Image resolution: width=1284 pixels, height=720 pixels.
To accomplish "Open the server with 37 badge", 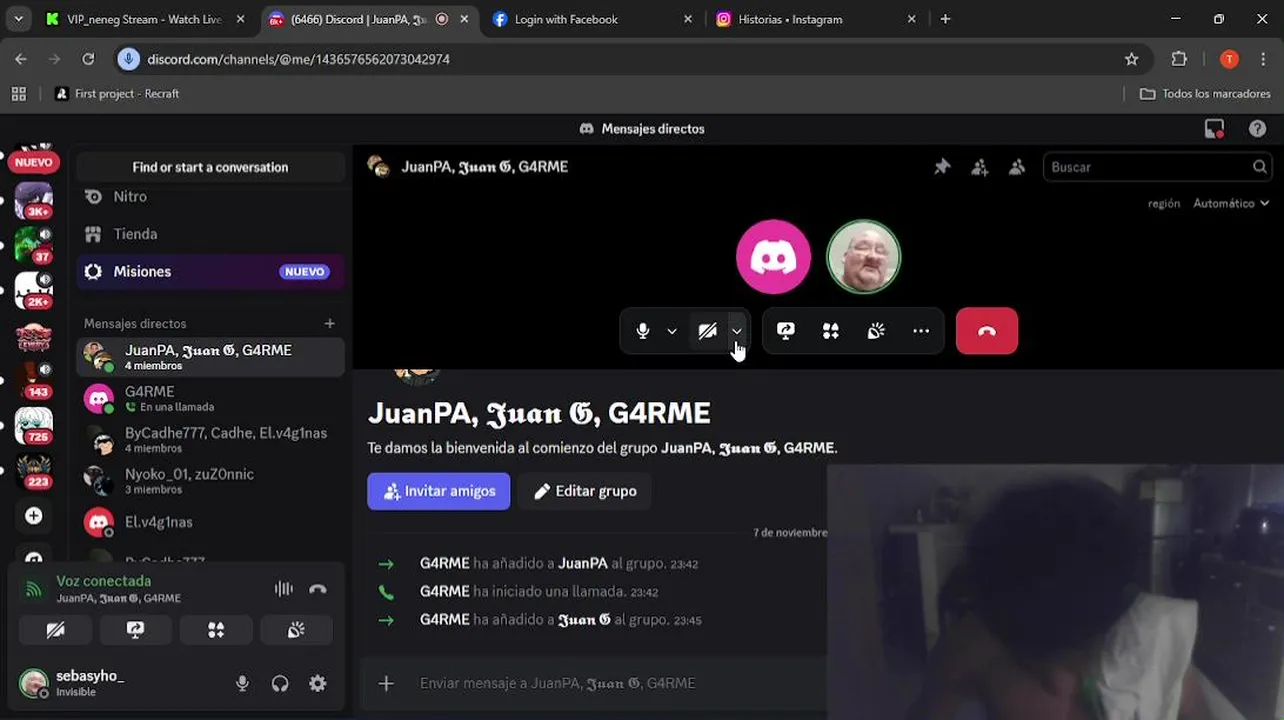I will pyautogui.click(x=34, y=245).
